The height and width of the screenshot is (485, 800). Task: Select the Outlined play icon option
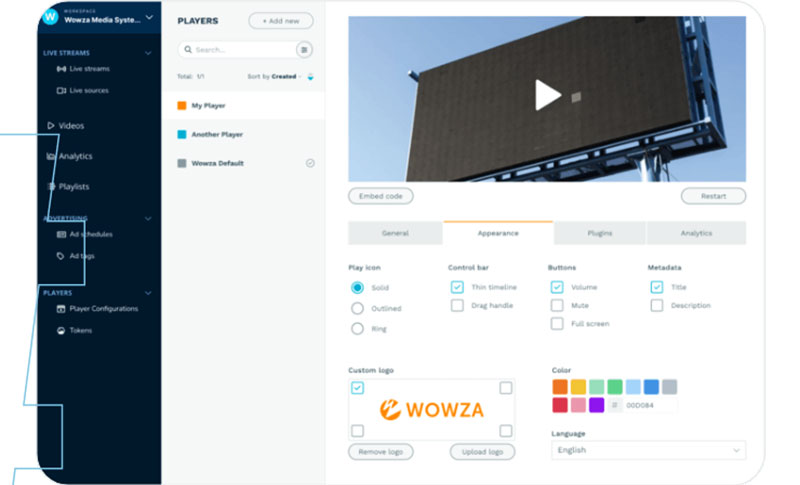(x=357, y=309)
